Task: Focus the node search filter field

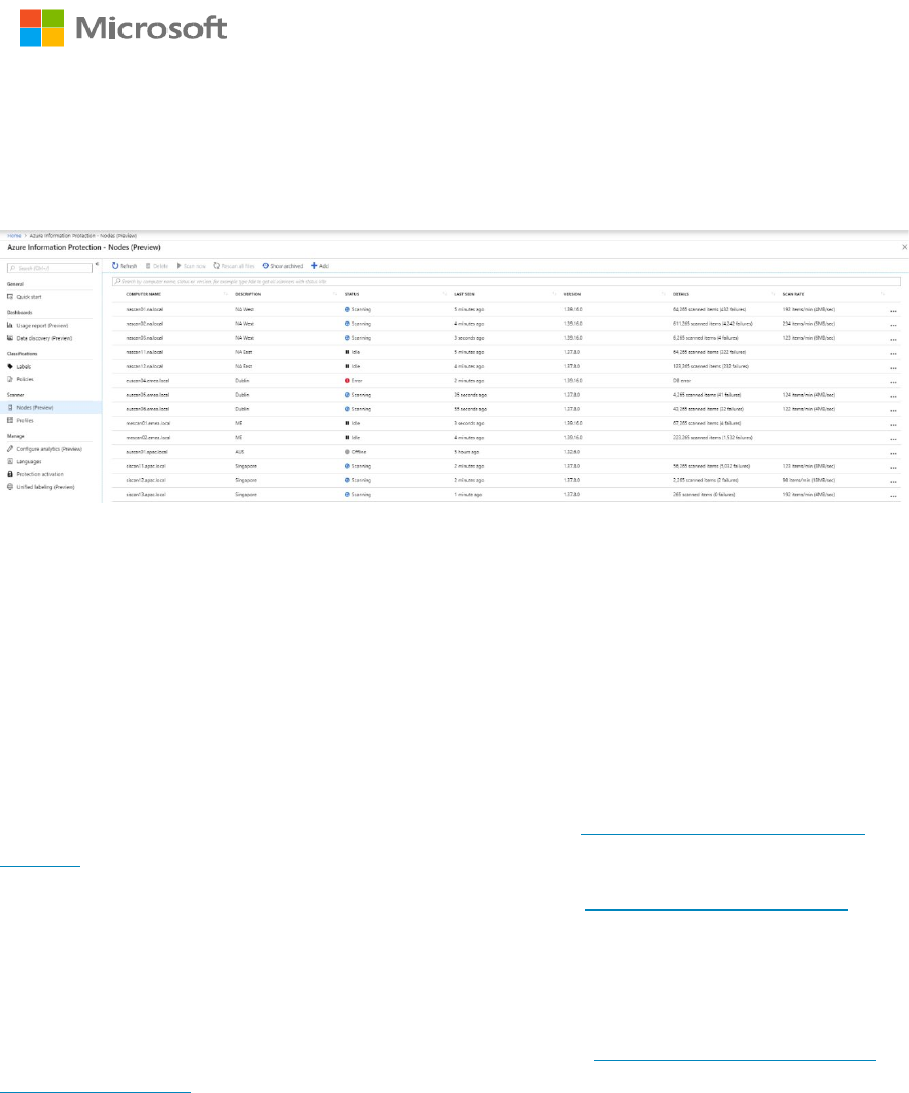Action: click(x=506, y=282)
